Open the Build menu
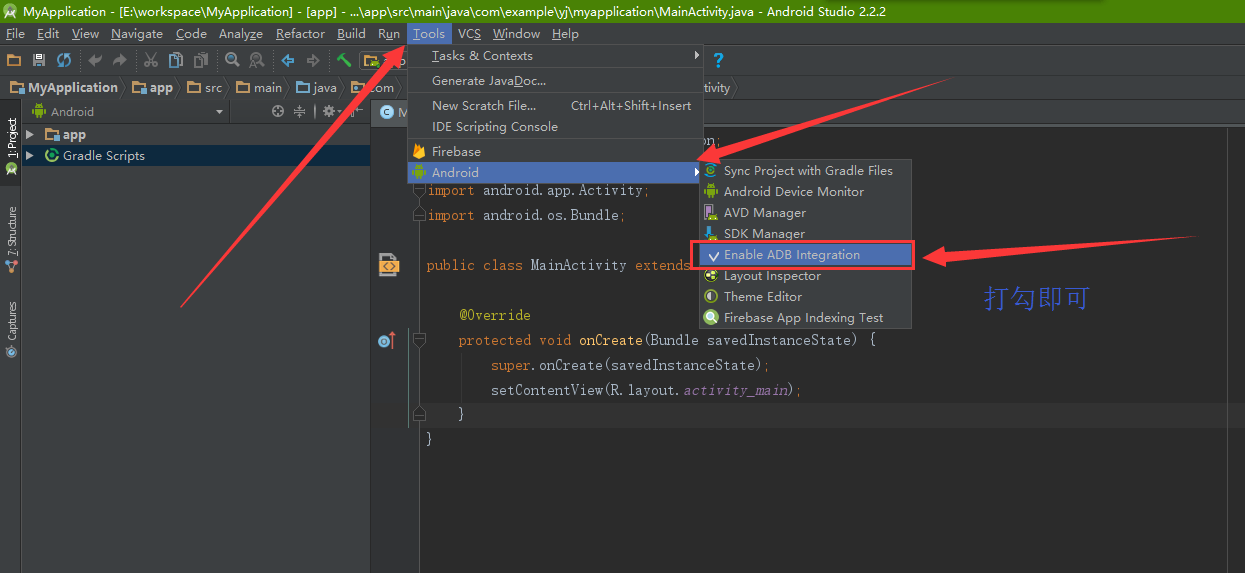Screen dimensions: 1245x573 pyautogui.click(x=351, y=33)
